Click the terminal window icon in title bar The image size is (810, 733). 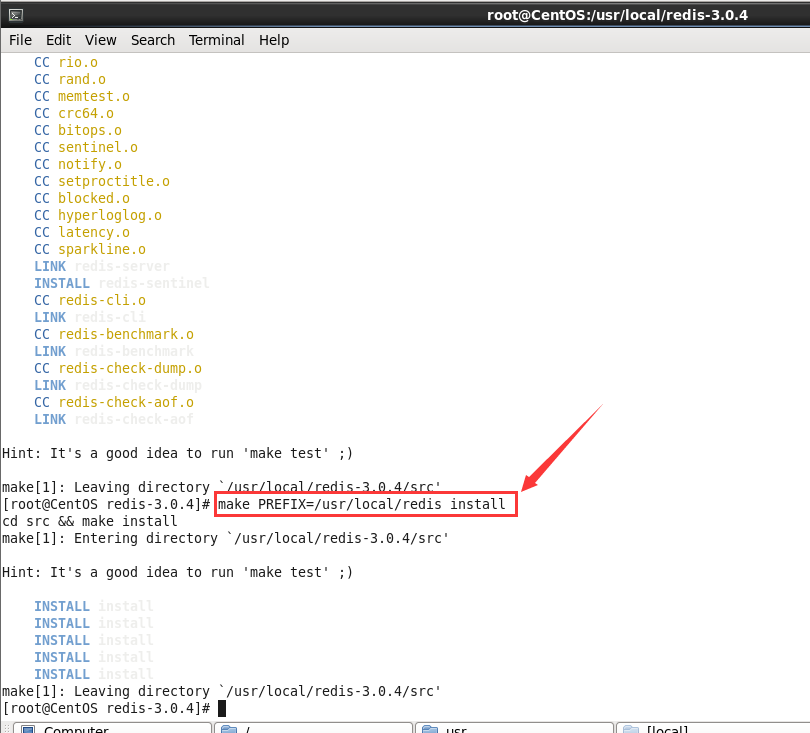[x=16, y=15]
